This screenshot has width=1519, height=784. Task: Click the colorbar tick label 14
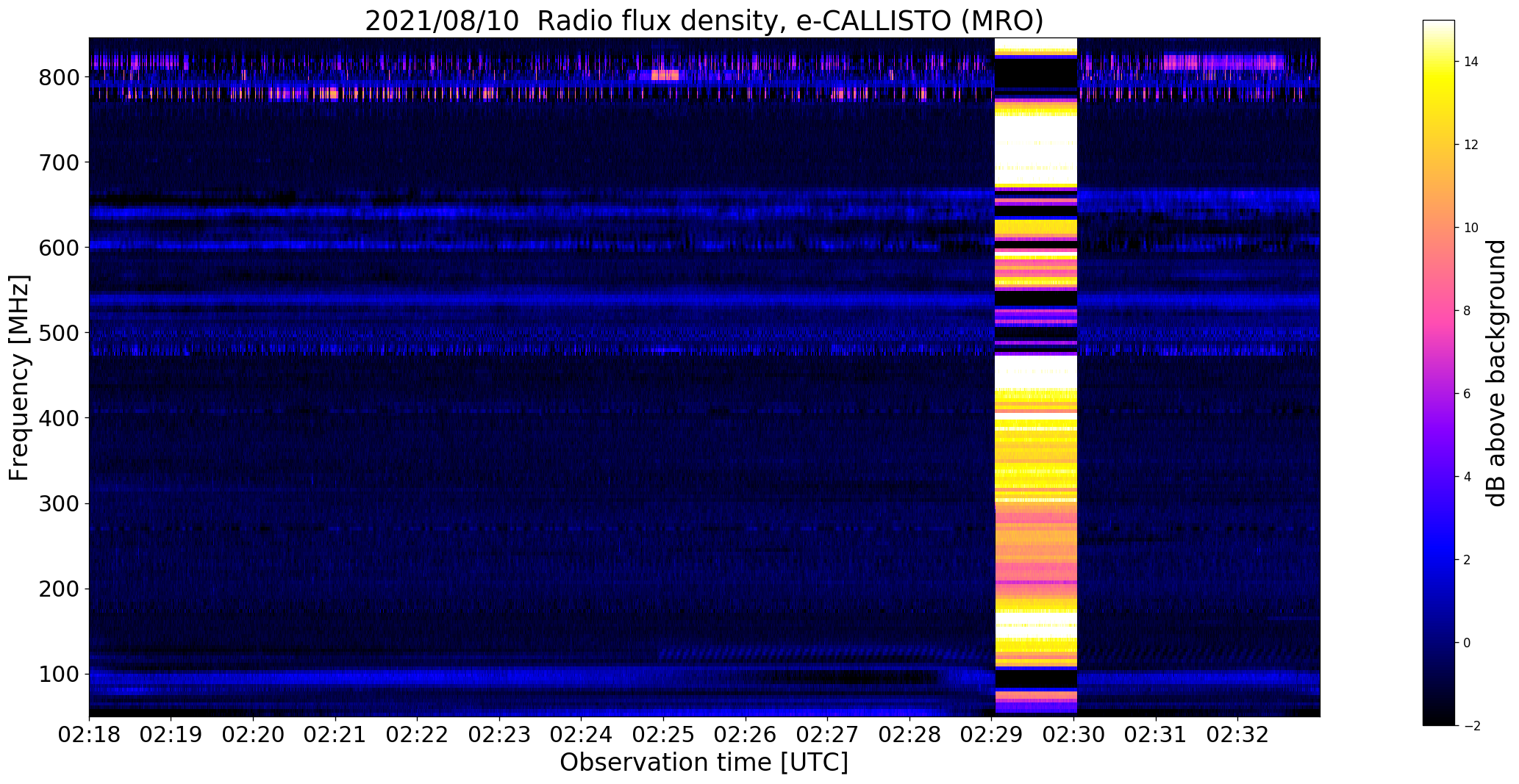pyautogui.click(x=1471, y=62)
